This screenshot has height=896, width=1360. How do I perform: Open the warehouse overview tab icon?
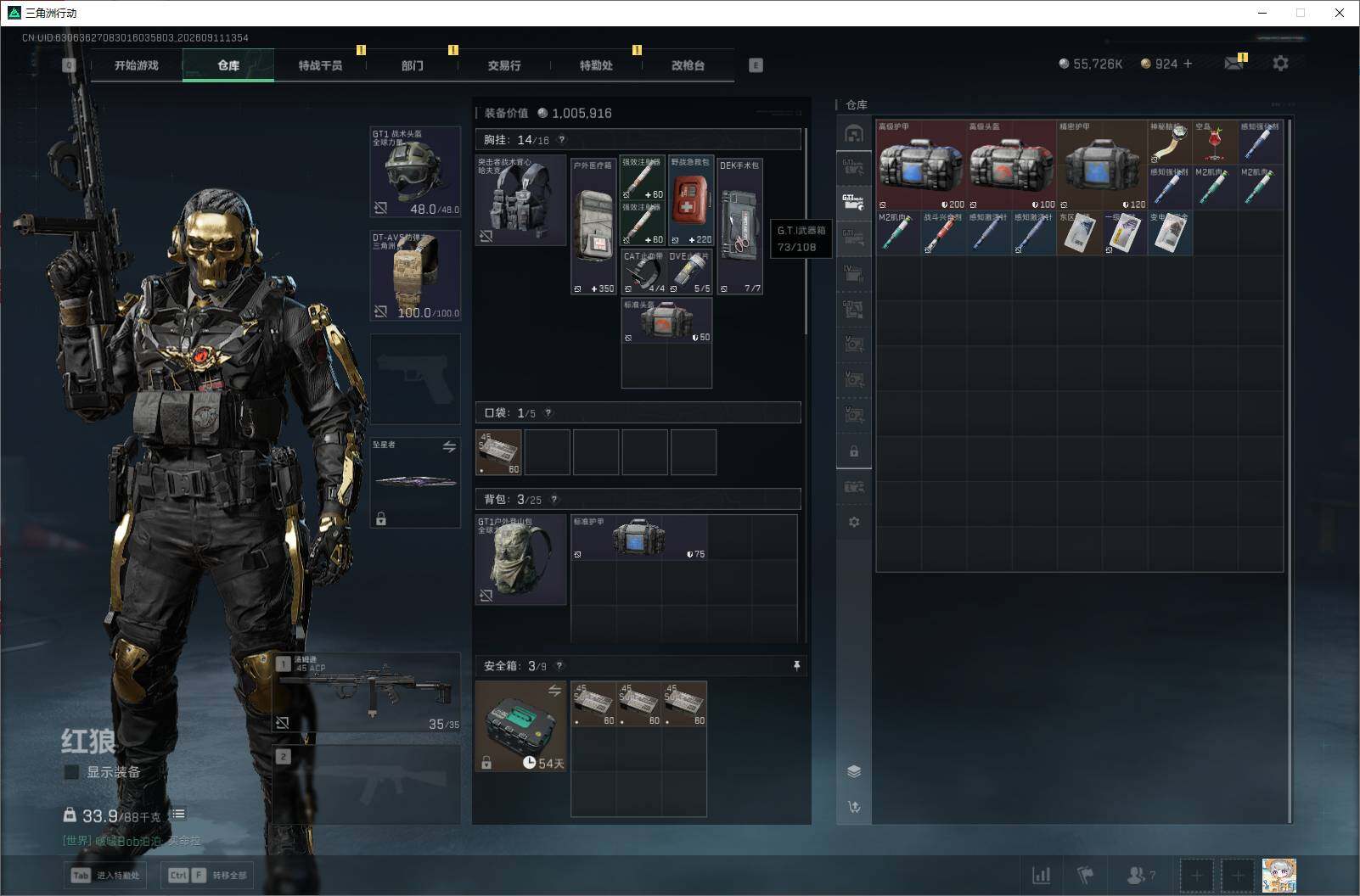point(854,133)
